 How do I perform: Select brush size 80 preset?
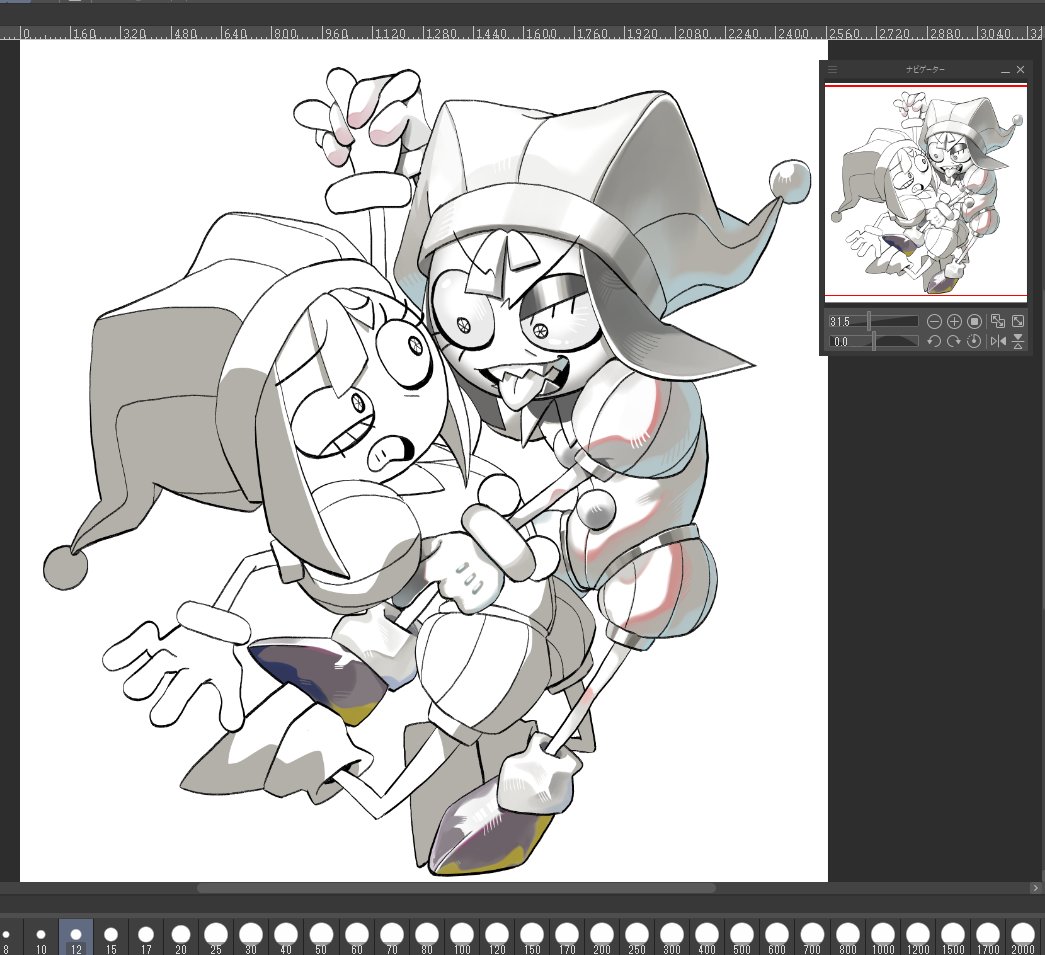tap(427, 937)
